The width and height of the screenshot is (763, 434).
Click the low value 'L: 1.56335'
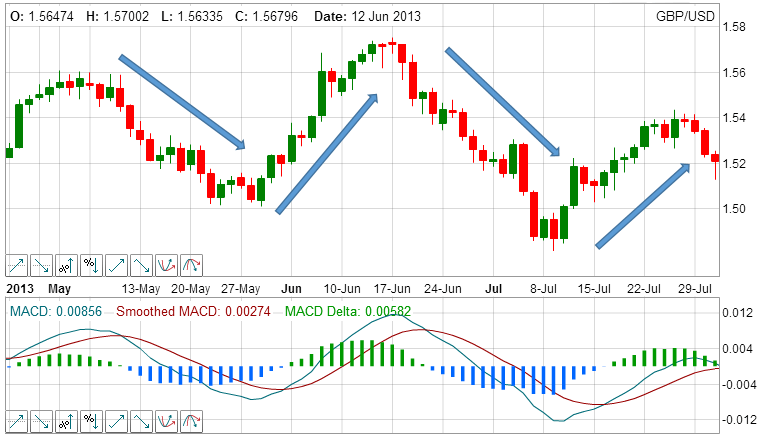point(192,17)
